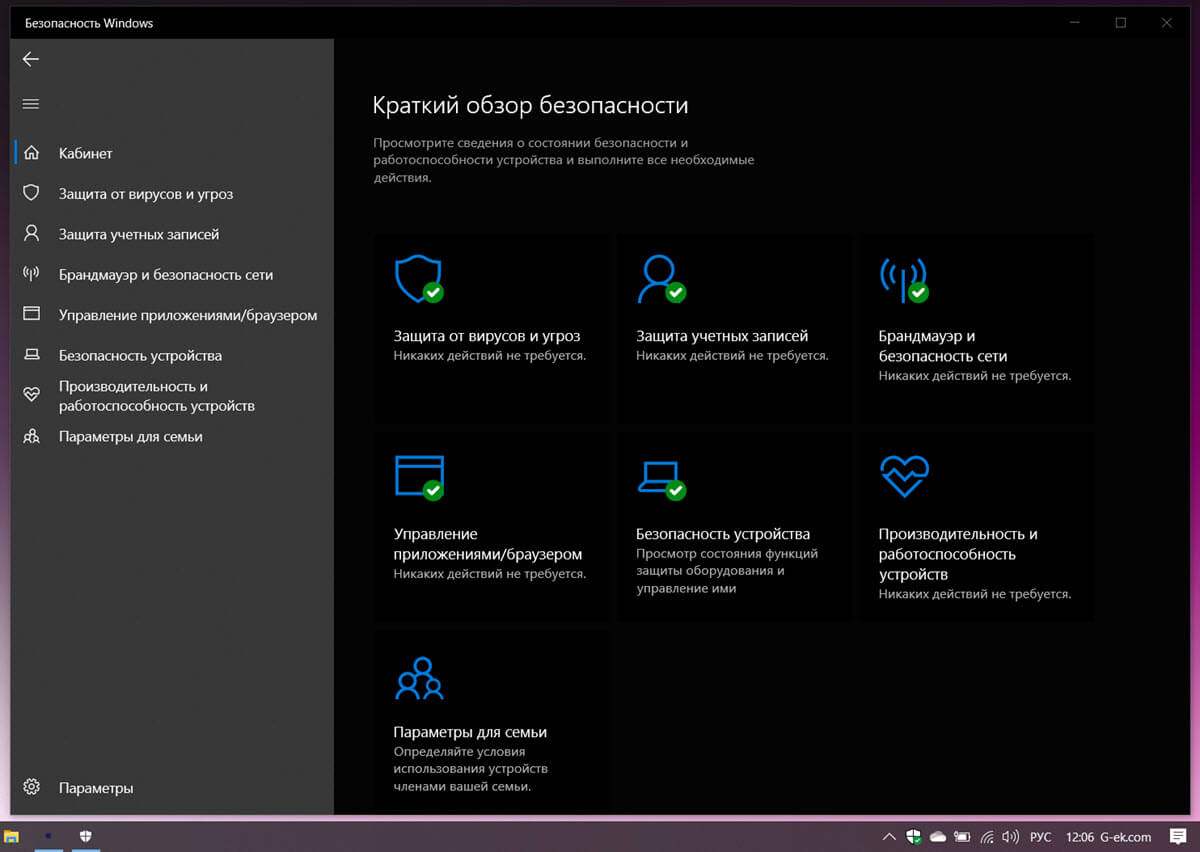Click the large shield icon on the virus protection tile

[418, 278]
